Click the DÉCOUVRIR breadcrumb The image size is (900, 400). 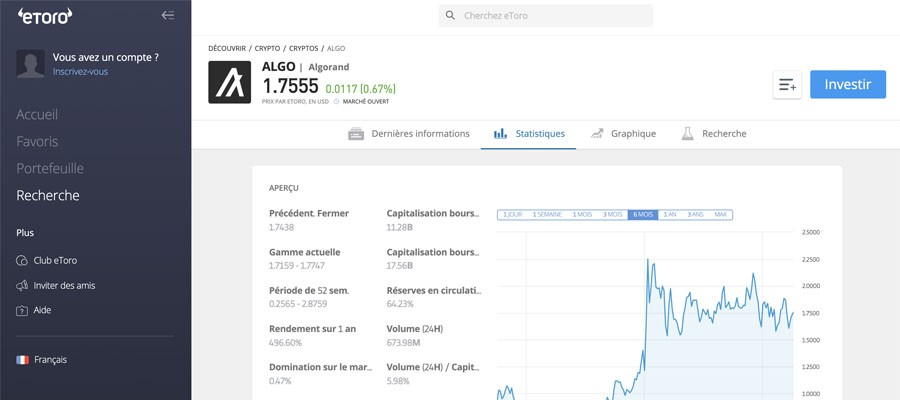click(x=227, y=49)
